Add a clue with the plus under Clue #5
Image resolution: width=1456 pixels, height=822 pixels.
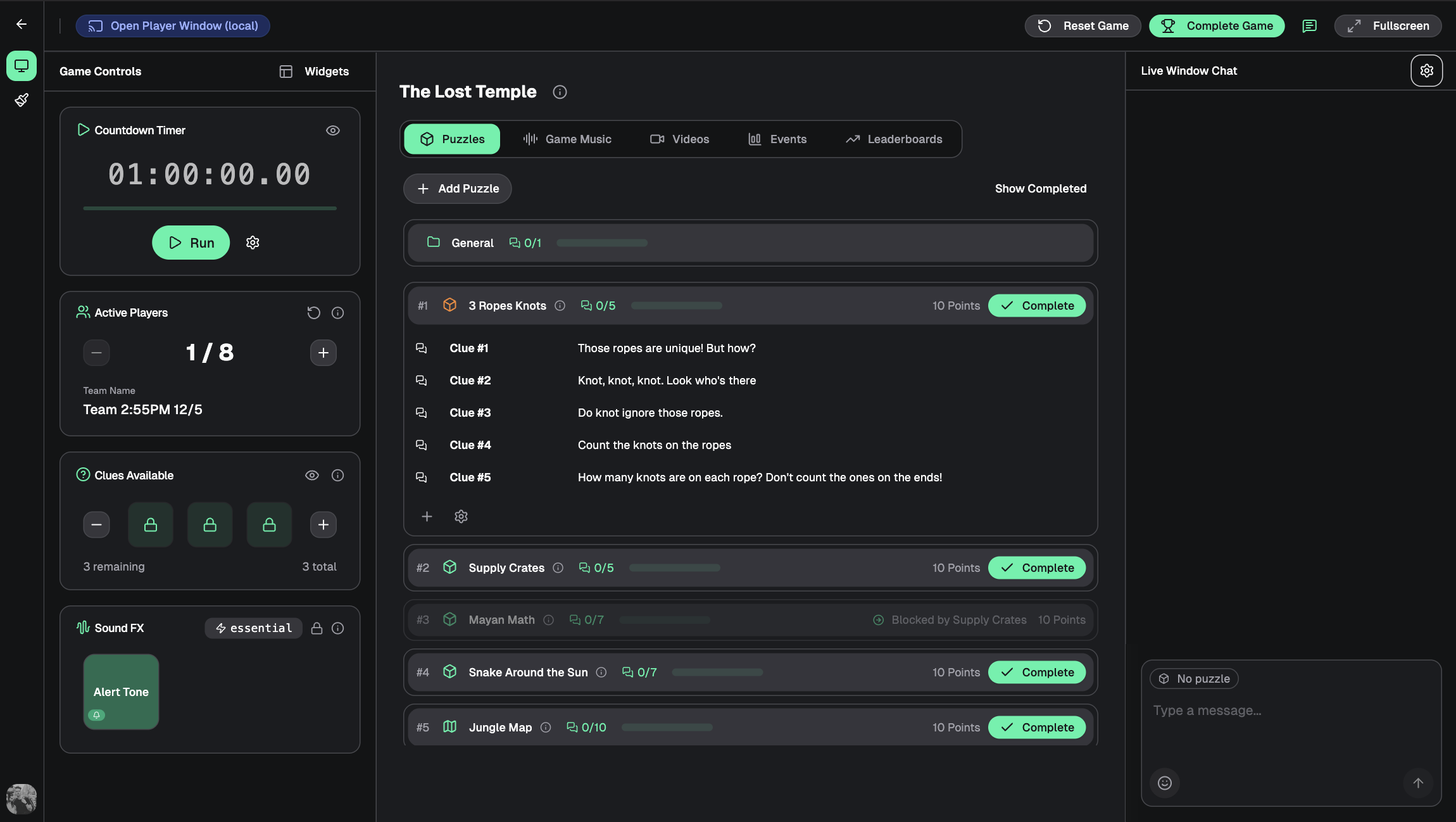tap(427, 517)
